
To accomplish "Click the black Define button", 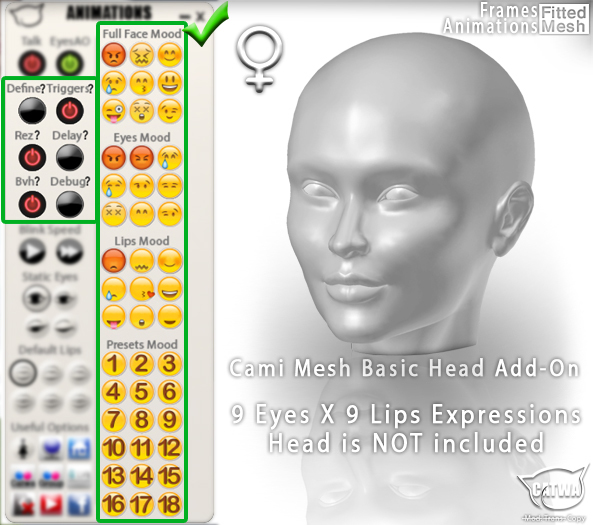I will (x=32, y=111).
